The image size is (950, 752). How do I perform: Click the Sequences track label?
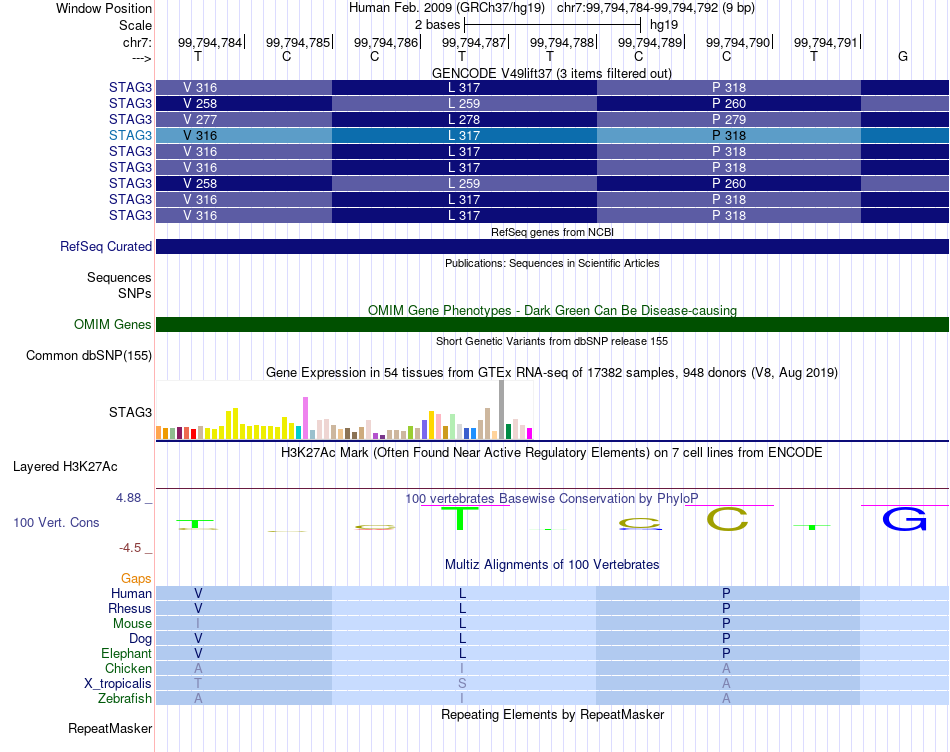pyautogui.click(x=119, y=278)
